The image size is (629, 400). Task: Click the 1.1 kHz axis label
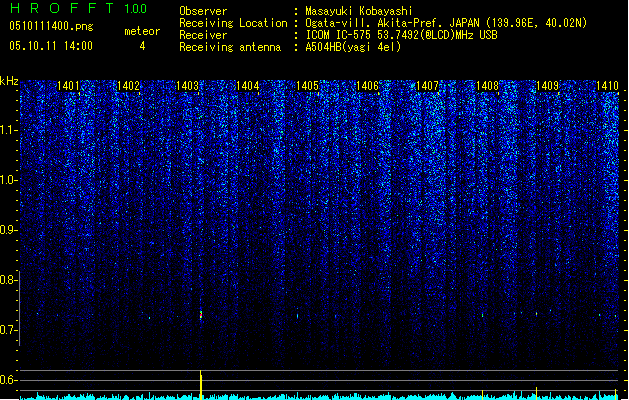click(x=7, y=130)
